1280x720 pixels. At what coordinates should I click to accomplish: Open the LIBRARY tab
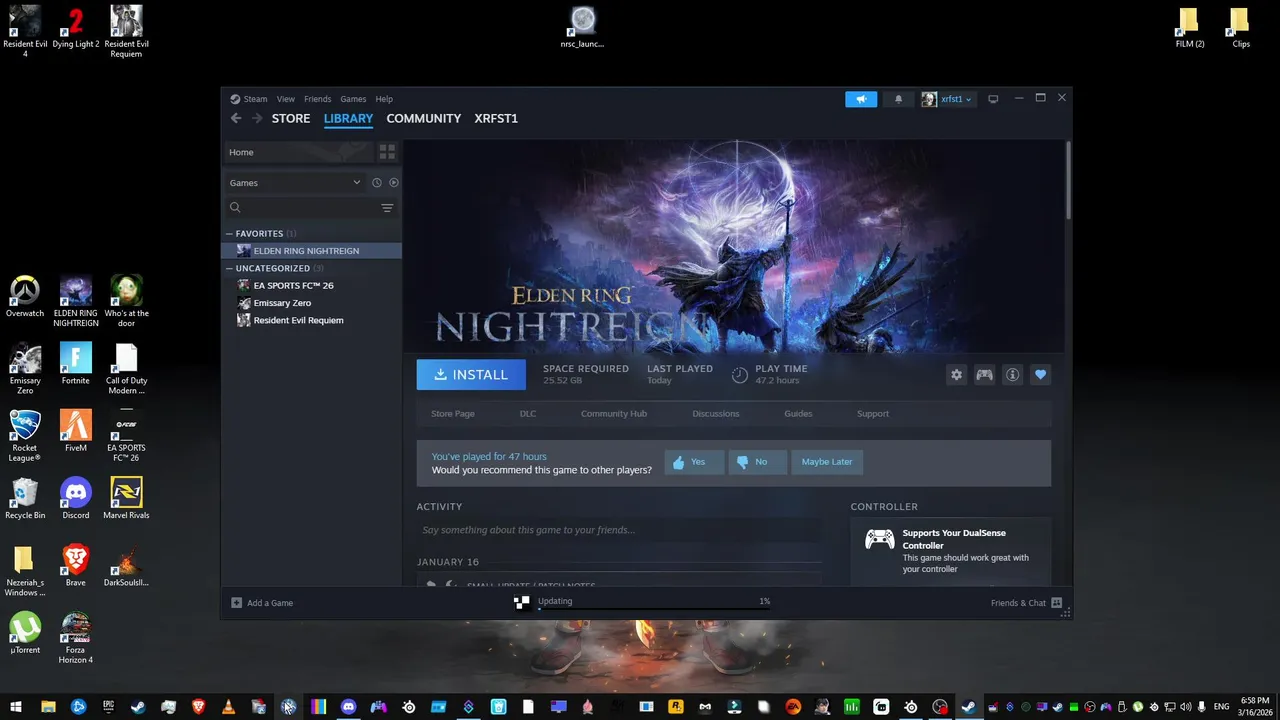pyautogui.click(x=348, y=118)
